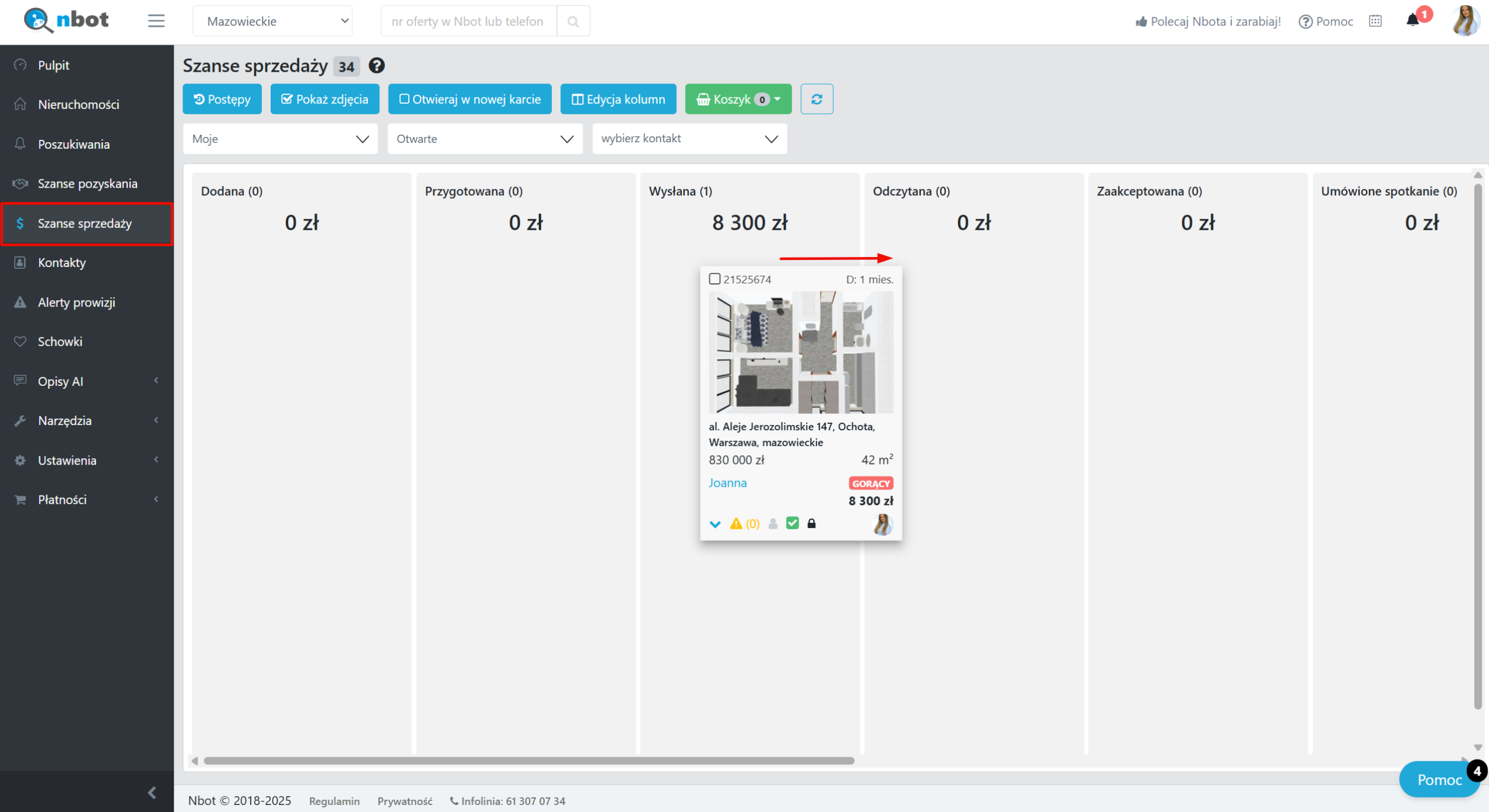Open the calendar icon in header
The width and height of the screenshot is (1489, 812).
[x=1375, y=21]
